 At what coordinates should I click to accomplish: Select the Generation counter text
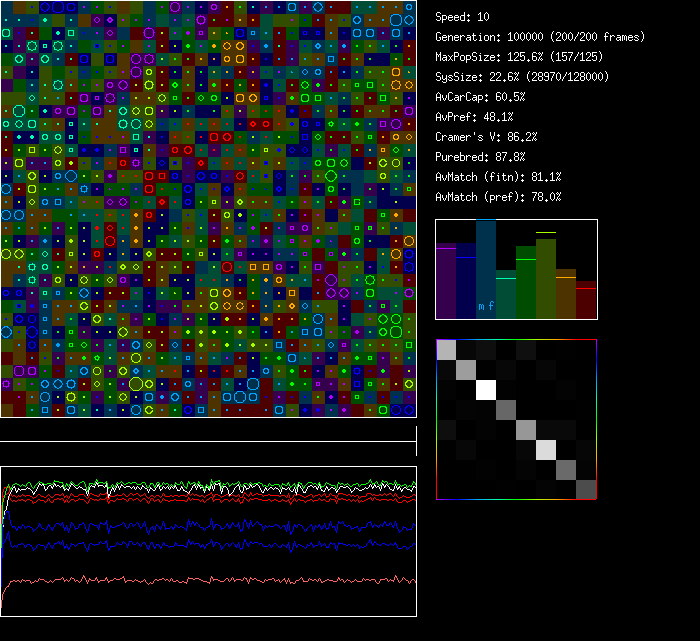pyautogui.click(x=540, y=37)
